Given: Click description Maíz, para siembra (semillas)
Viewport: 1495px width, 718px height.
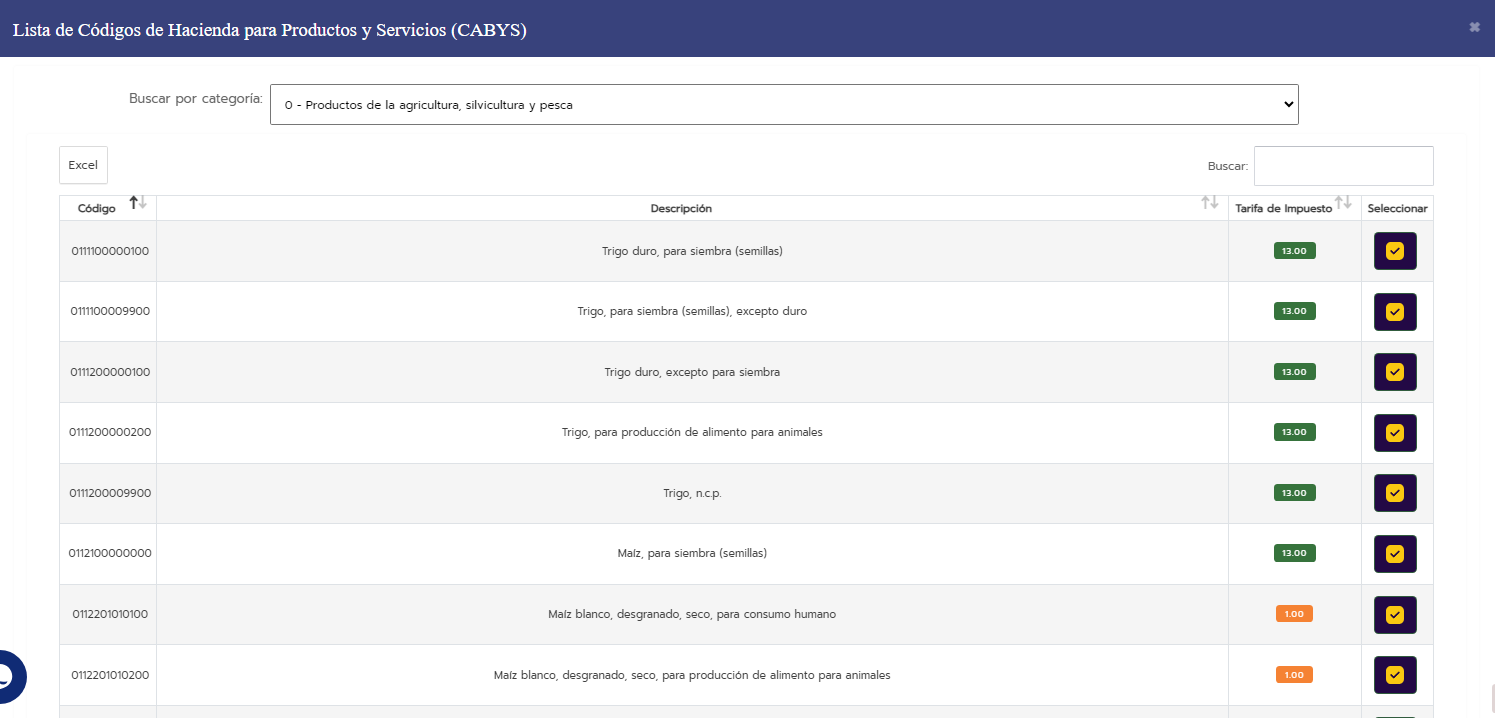Looking at the screenshot, I should point(692,553).
